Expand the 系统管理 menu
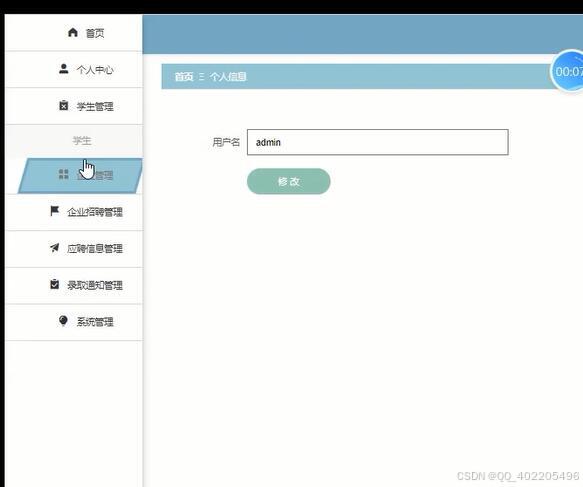 tap(74, 322)
